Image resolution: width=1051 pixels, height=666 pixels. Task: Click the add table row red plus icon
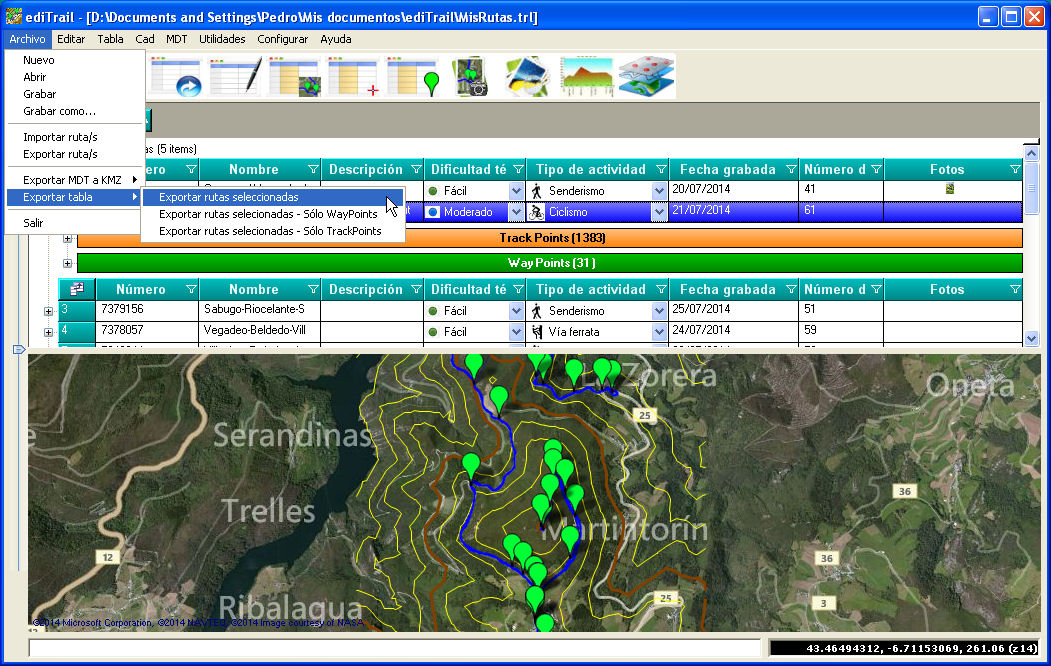point(353,76)
